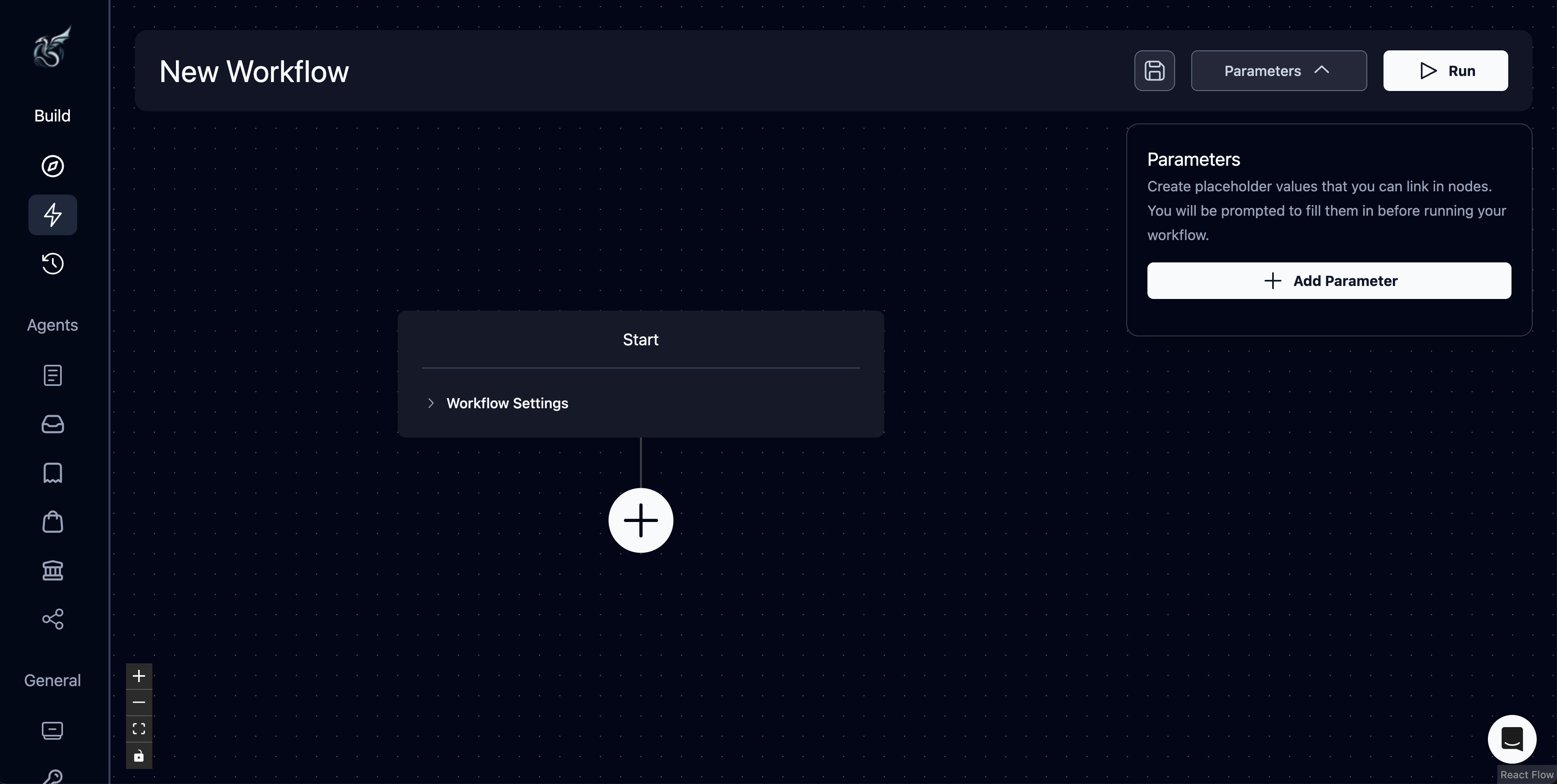Click the bank institution icon under Agents
Screen dimensions: 1557x784
pyautogui.click(x=52, y=570)
